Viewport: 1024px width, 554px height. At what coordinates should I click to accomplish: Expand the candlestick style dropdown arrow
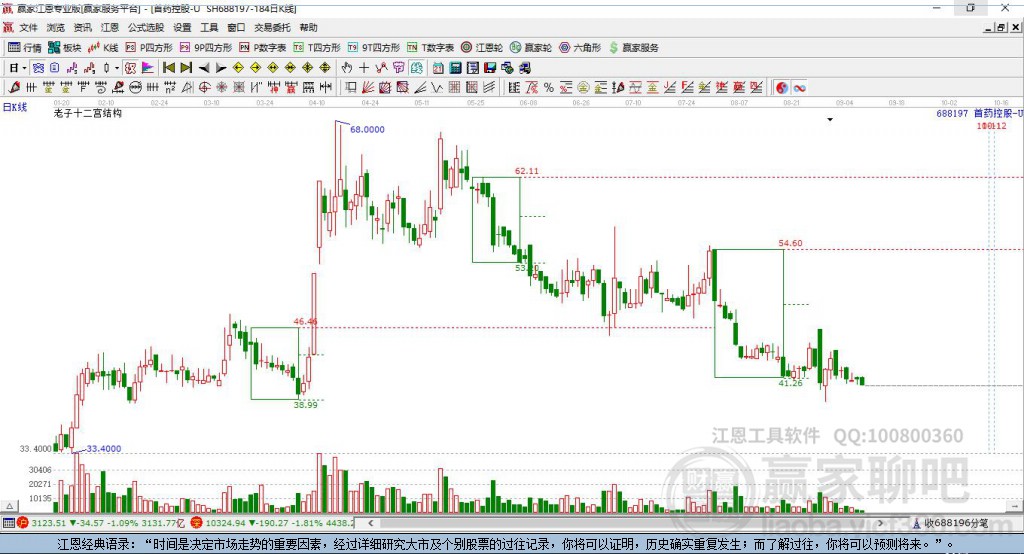click(117, 68)
